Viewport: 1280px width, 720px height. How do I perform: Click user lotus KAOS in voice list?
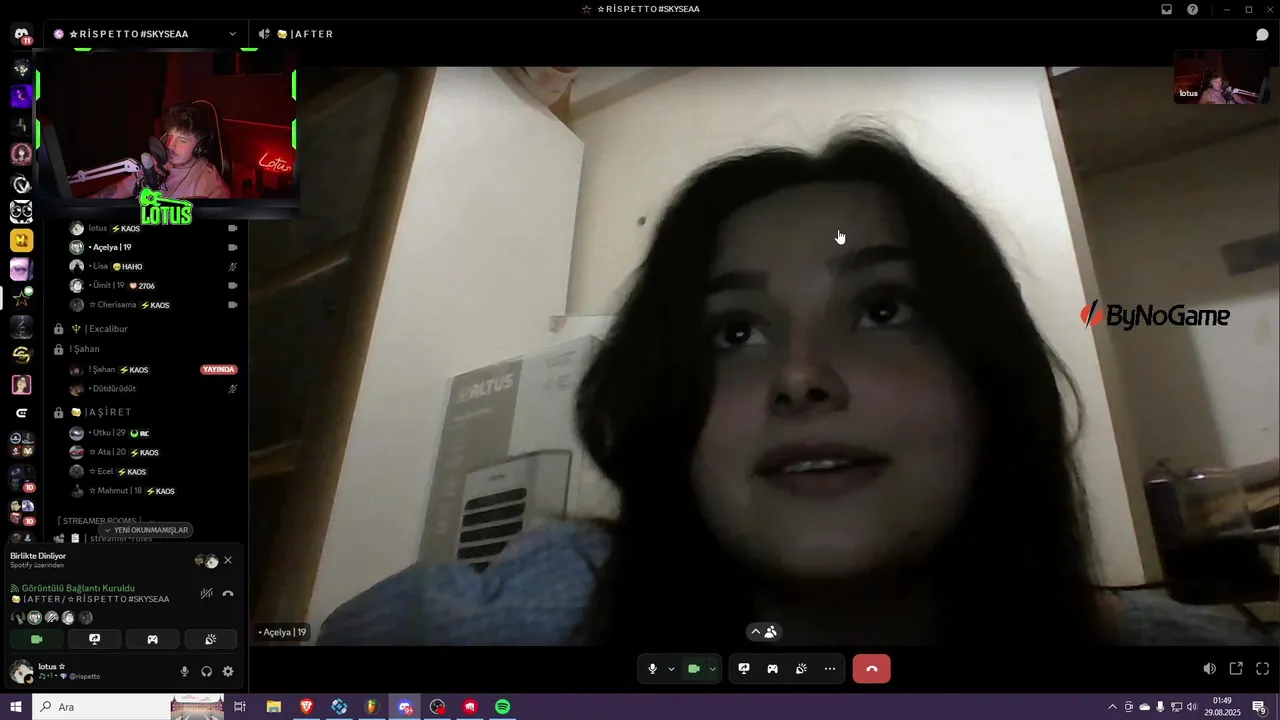click(152, 228)
